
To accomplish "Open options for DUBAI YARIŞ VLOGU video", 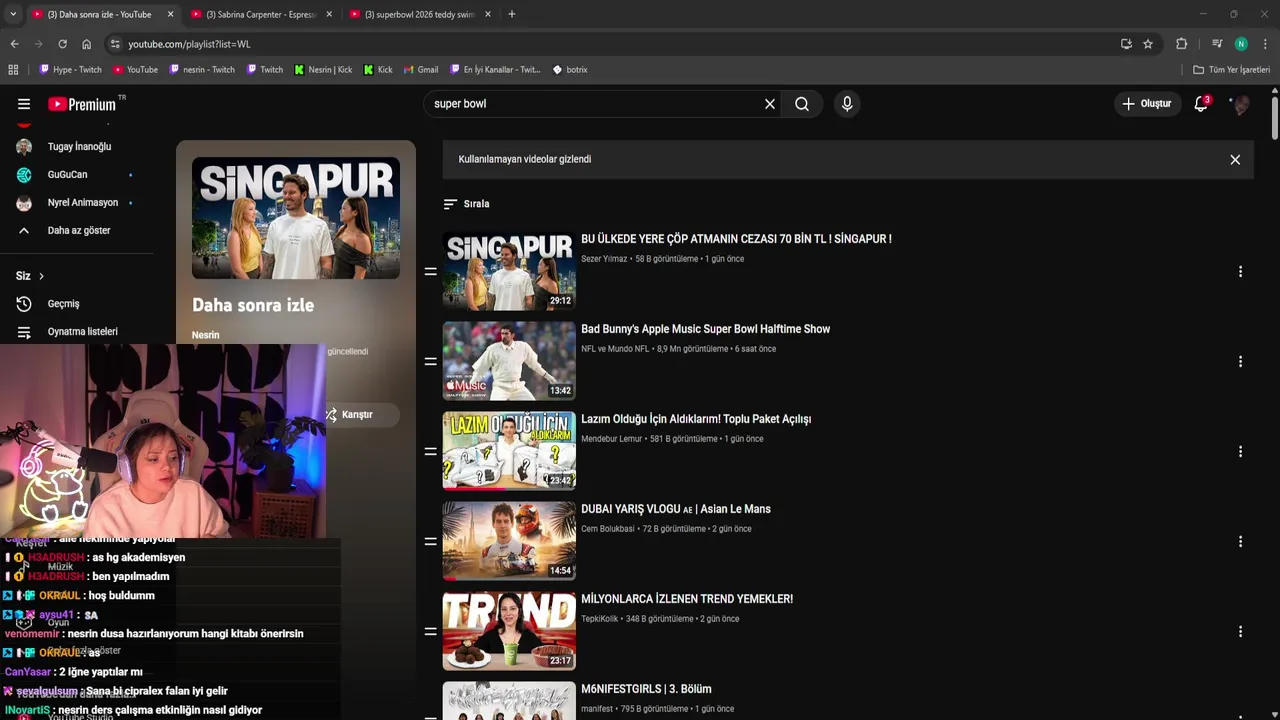I will tap(1240, 541).
